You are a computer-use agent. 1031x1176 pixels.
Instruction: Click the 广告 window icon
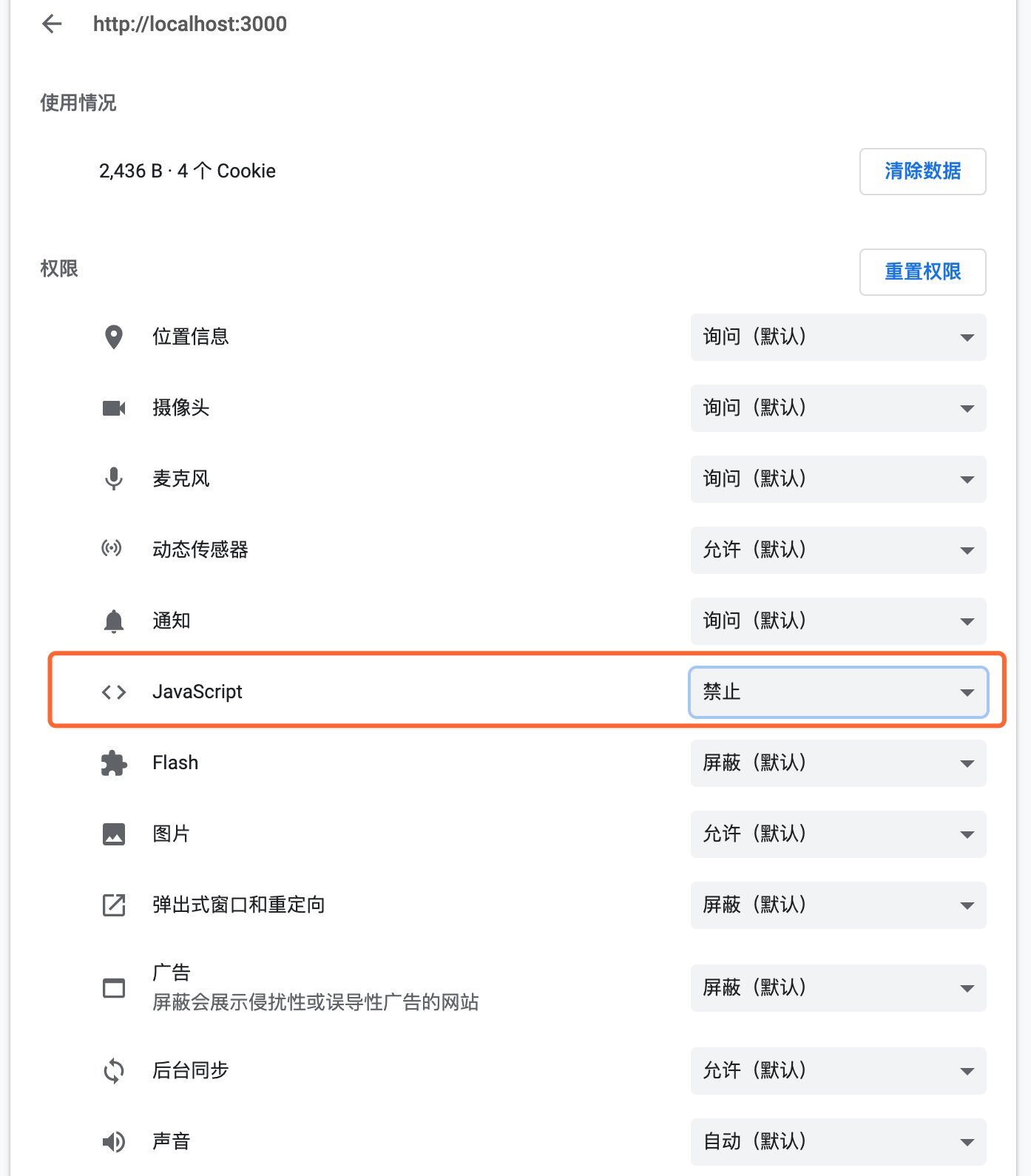click(113, 987)
